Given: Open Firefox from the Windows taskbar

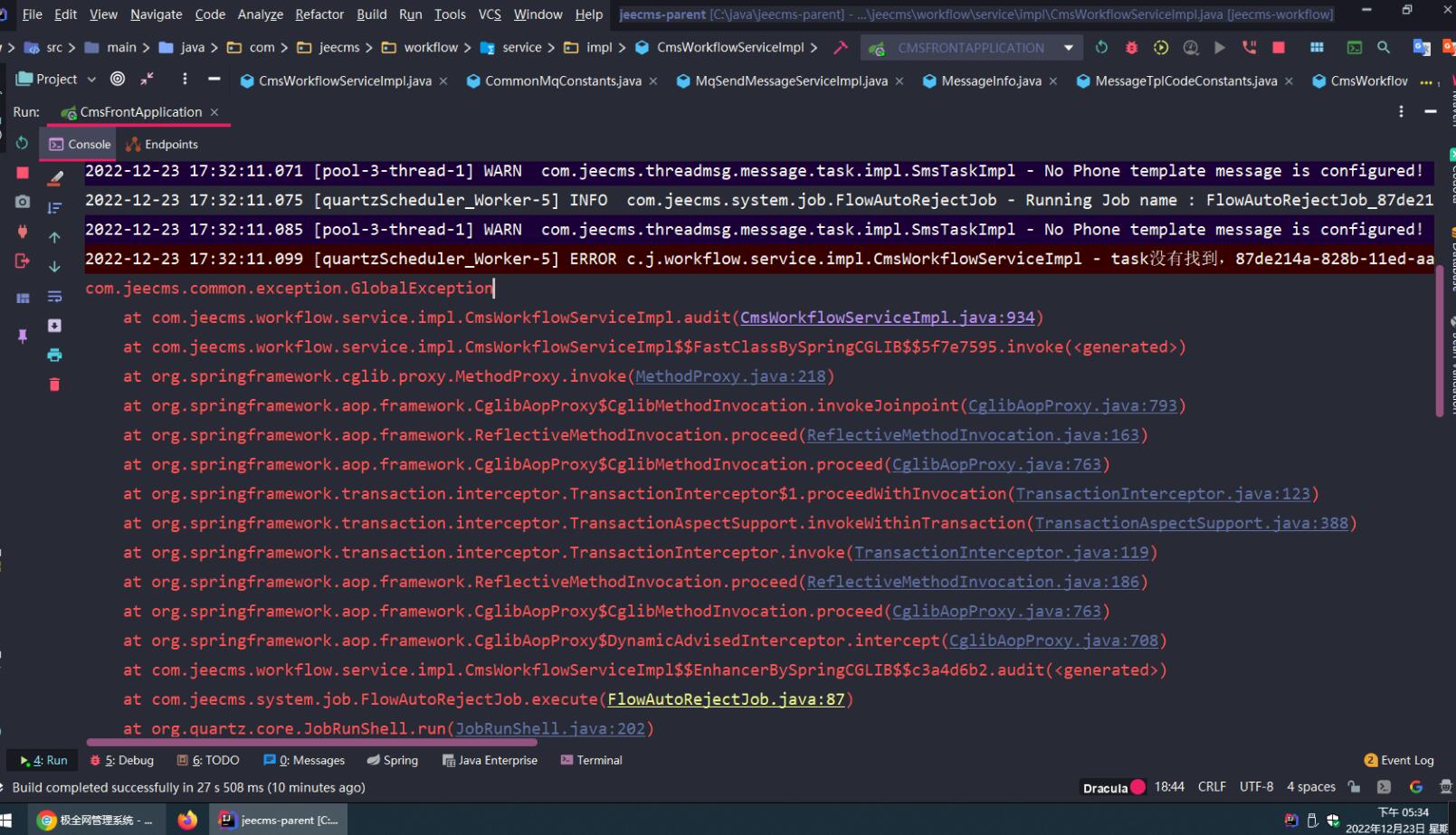Looking at the screenshot, I should tap(187, 820).
